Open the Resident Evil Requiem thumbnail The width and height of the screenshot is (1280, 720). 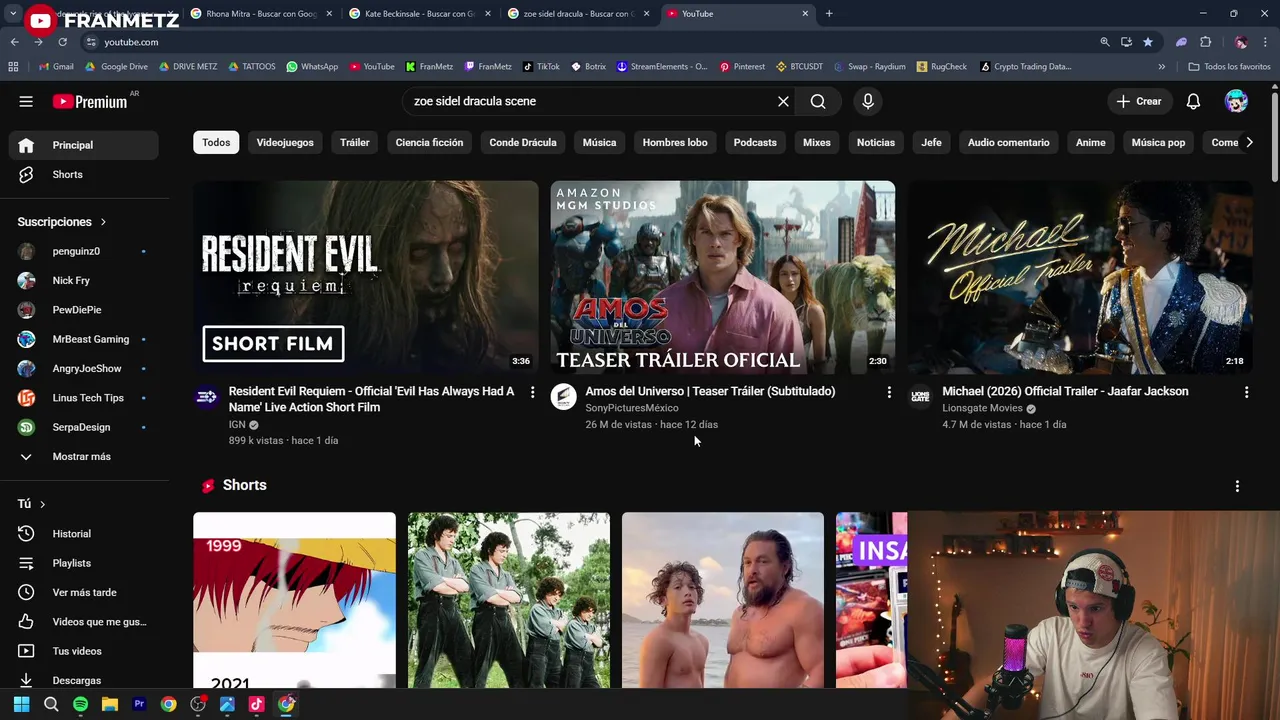(x=365, y=277)
